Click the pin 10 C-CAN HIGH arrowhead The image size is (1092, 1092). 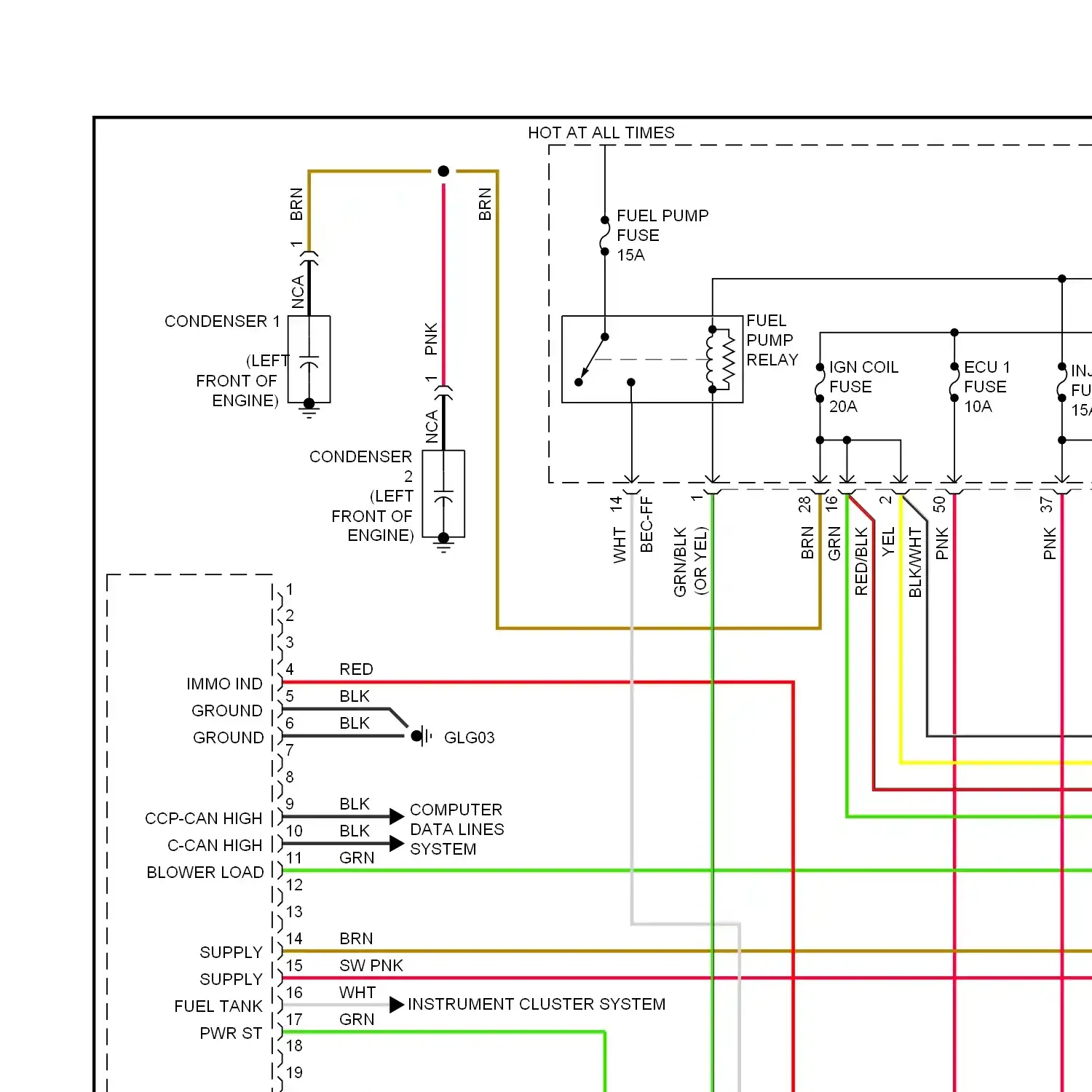397,843
